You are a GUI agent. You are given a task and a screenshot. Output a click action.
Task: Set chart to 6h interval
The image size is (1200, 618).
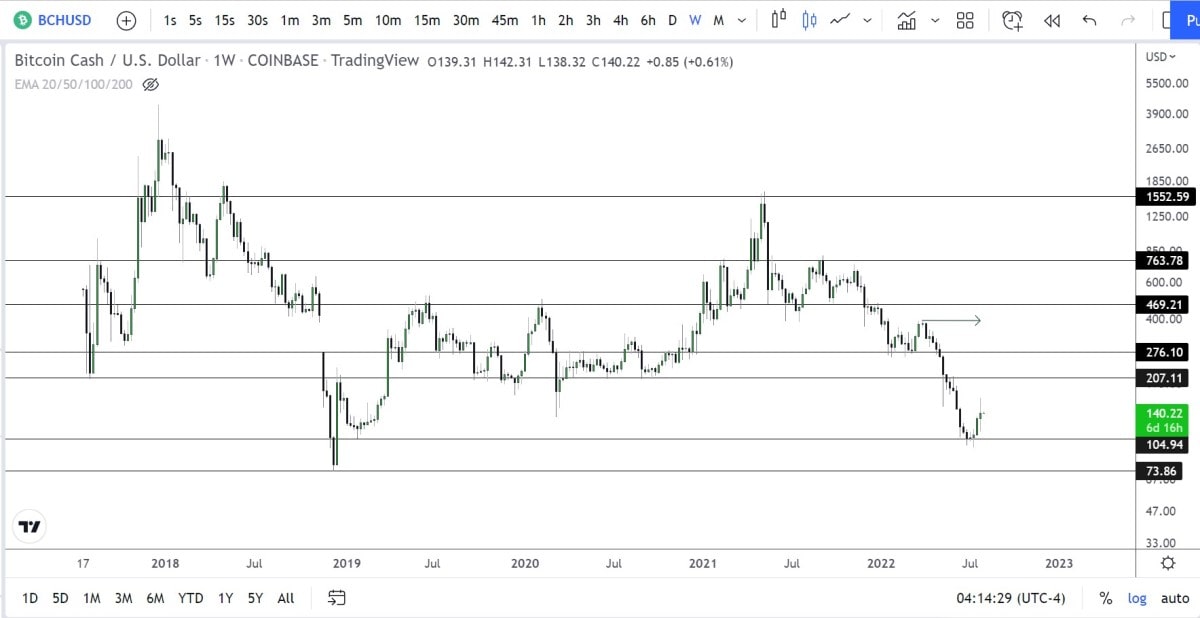point(648,20)
